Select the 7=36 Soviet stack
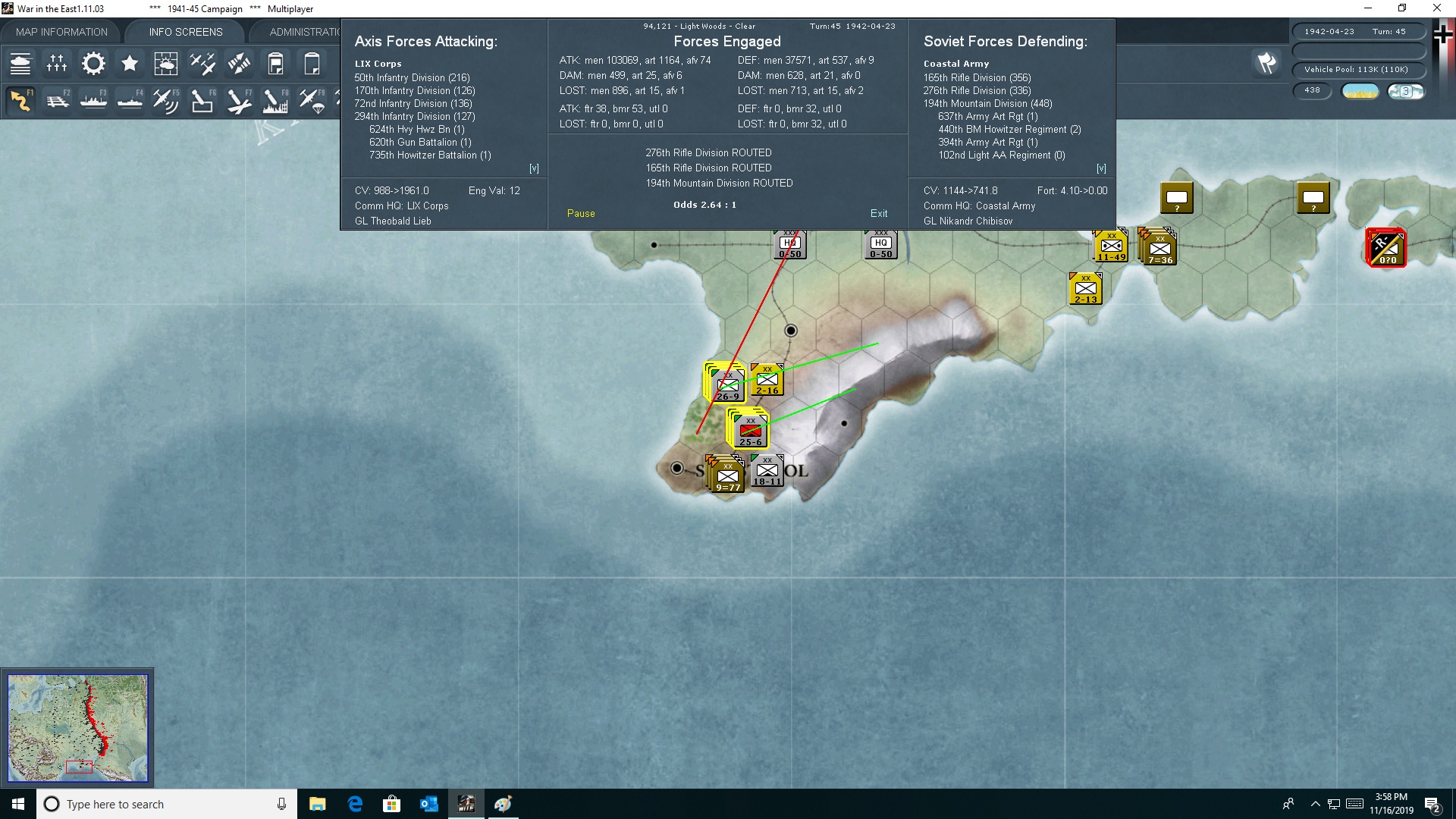 pyautogui.click(x=1158, y=247)
